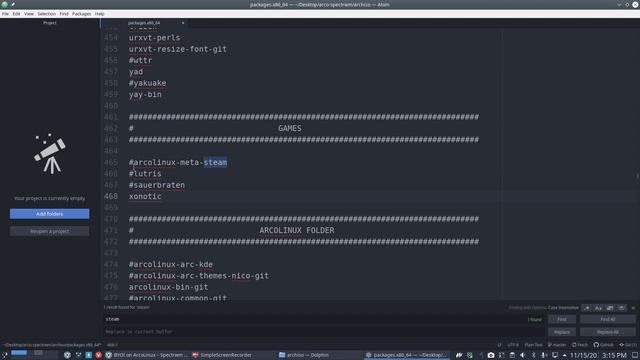Toggle the regex search option

point(587,308)
